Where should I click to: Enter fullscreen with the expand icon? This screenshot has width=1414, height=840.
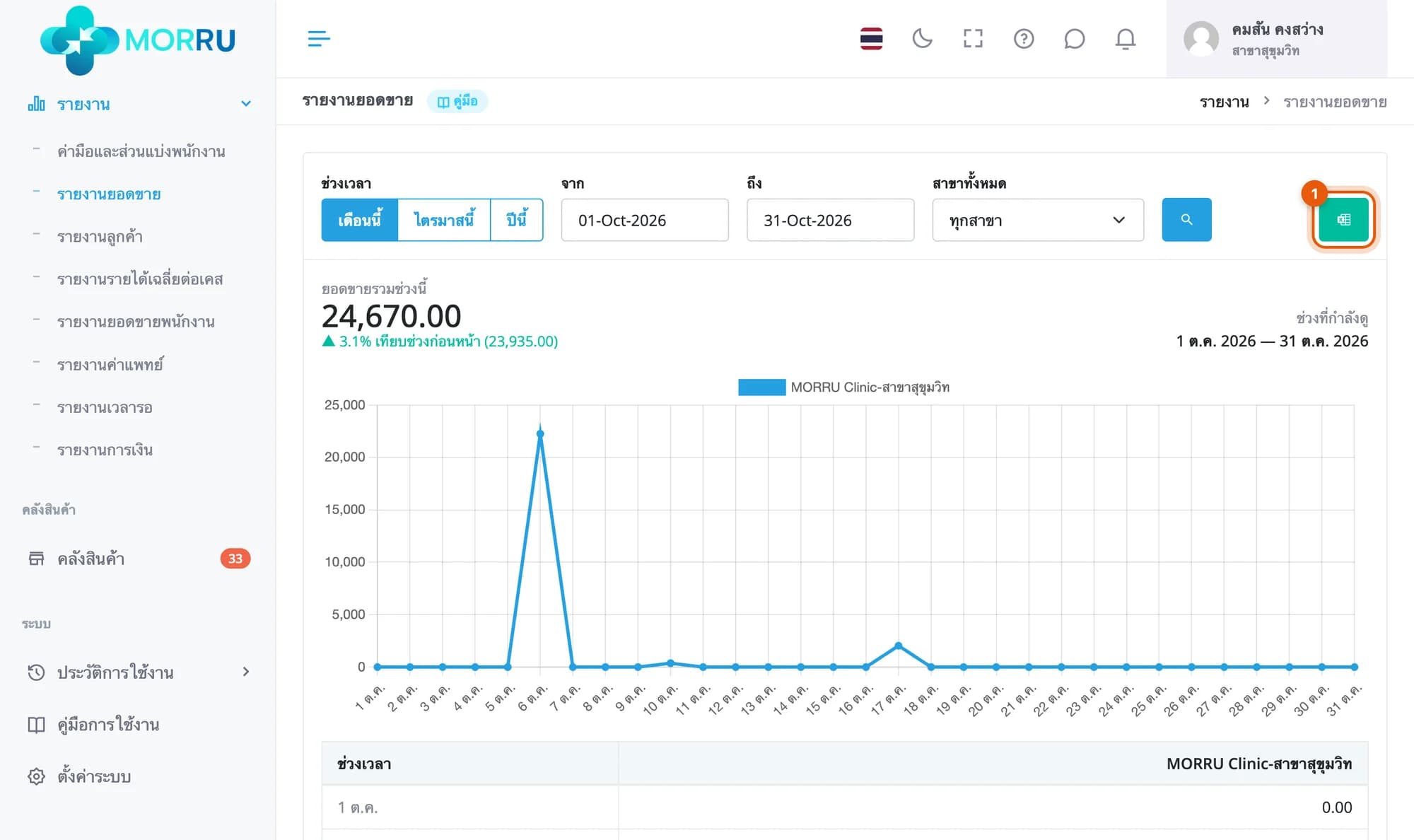(x=973, y=39)
